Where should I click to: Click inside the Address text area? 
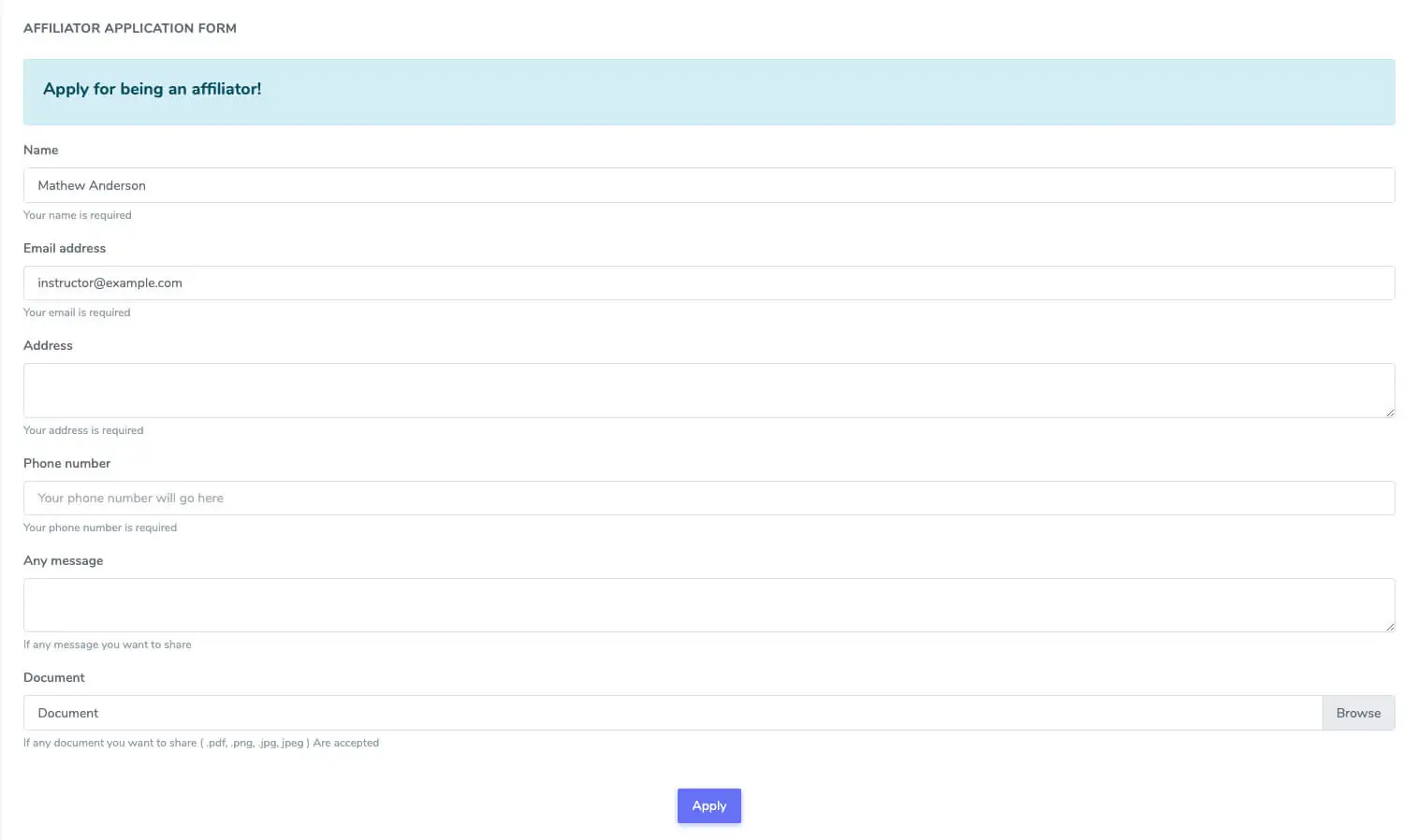708,390
